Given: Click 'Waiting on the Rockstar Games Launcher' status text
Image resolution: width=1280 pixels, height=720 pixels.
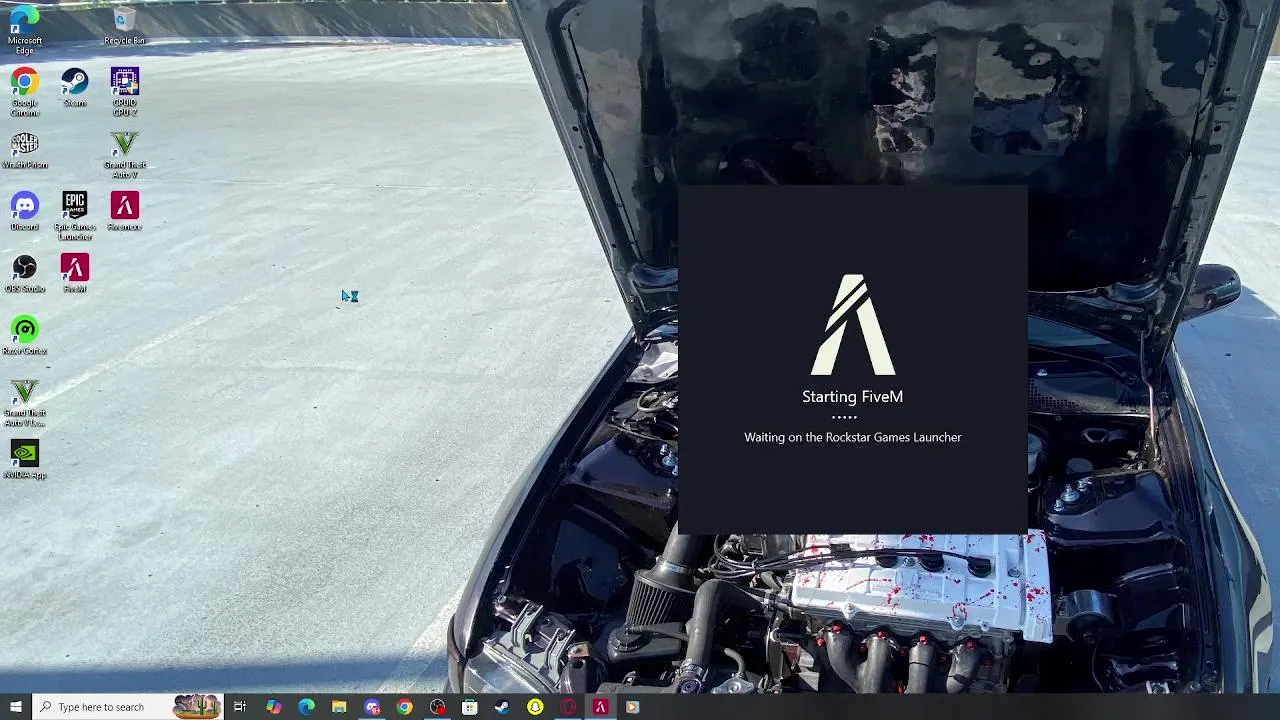Looking at the screenshot, I should (852, 437).
